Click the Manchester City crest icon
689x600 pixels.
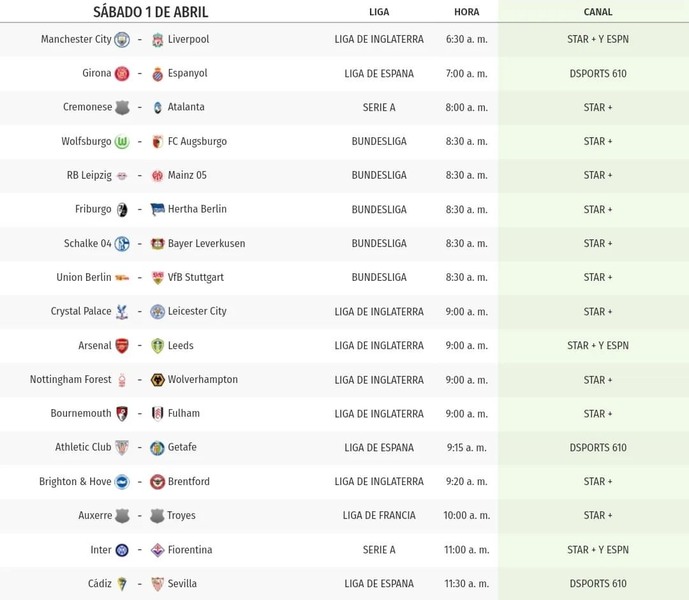[x=122, y=40]
